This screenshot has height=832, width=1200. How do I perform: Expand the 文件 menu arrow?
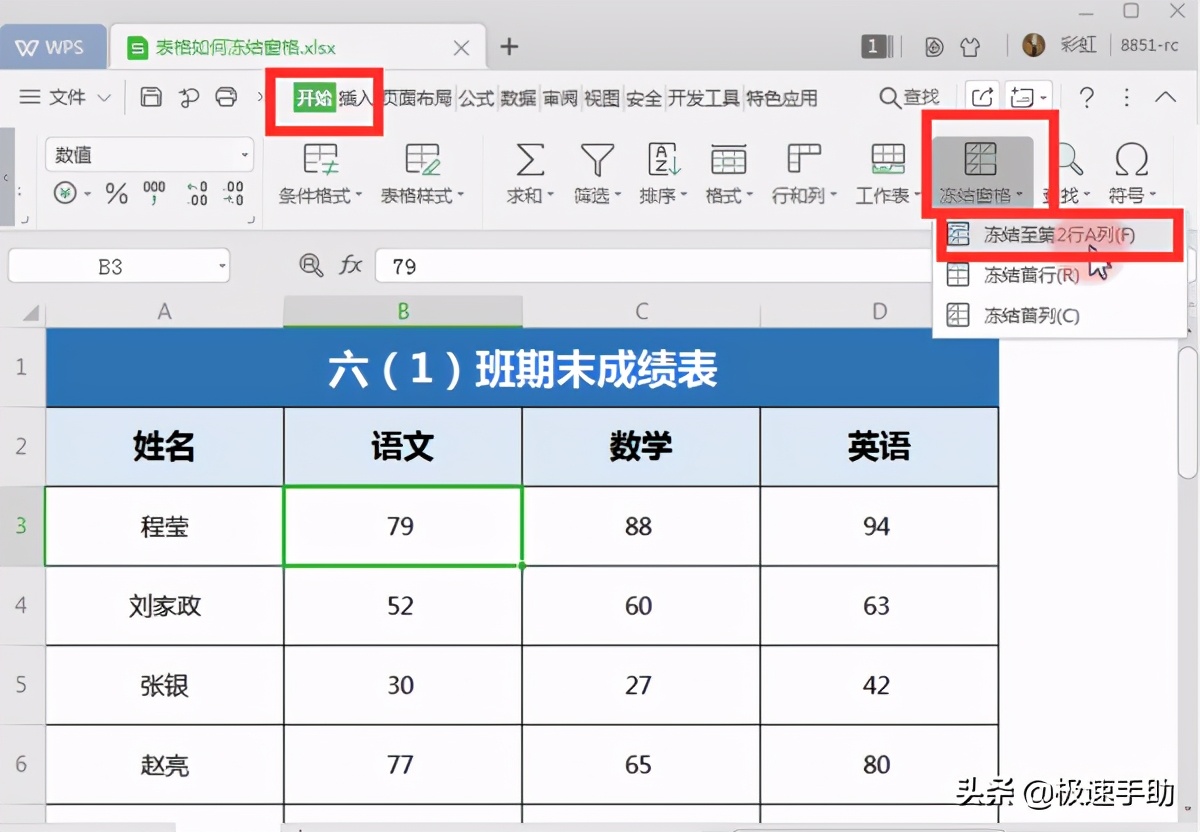104,98
